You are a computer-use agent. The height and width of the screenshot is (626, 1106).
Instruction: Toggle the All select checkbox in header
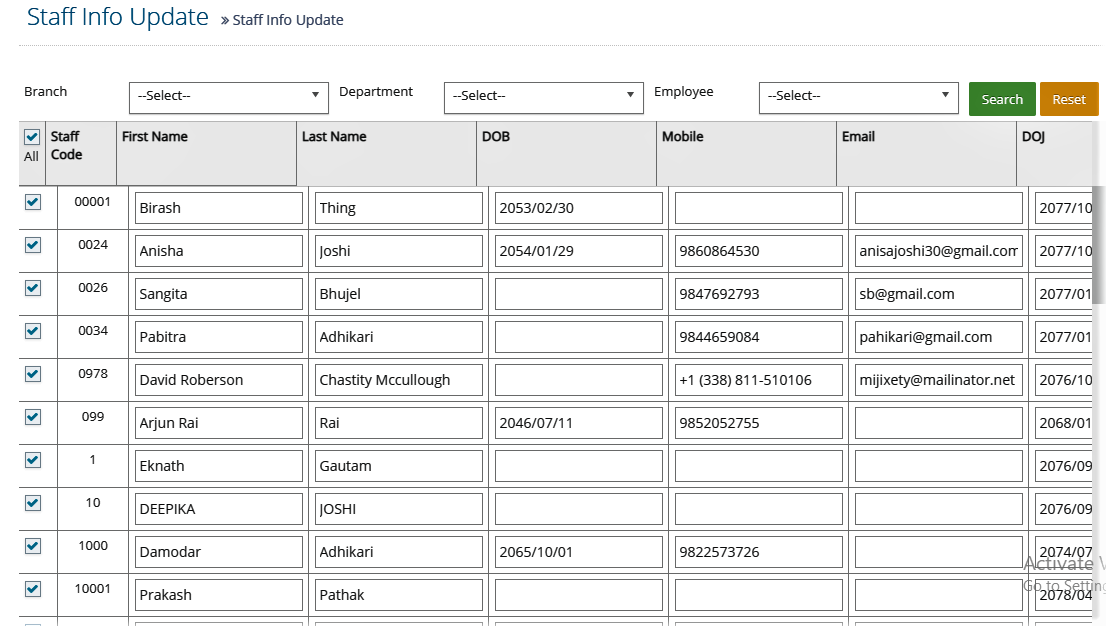32,137
